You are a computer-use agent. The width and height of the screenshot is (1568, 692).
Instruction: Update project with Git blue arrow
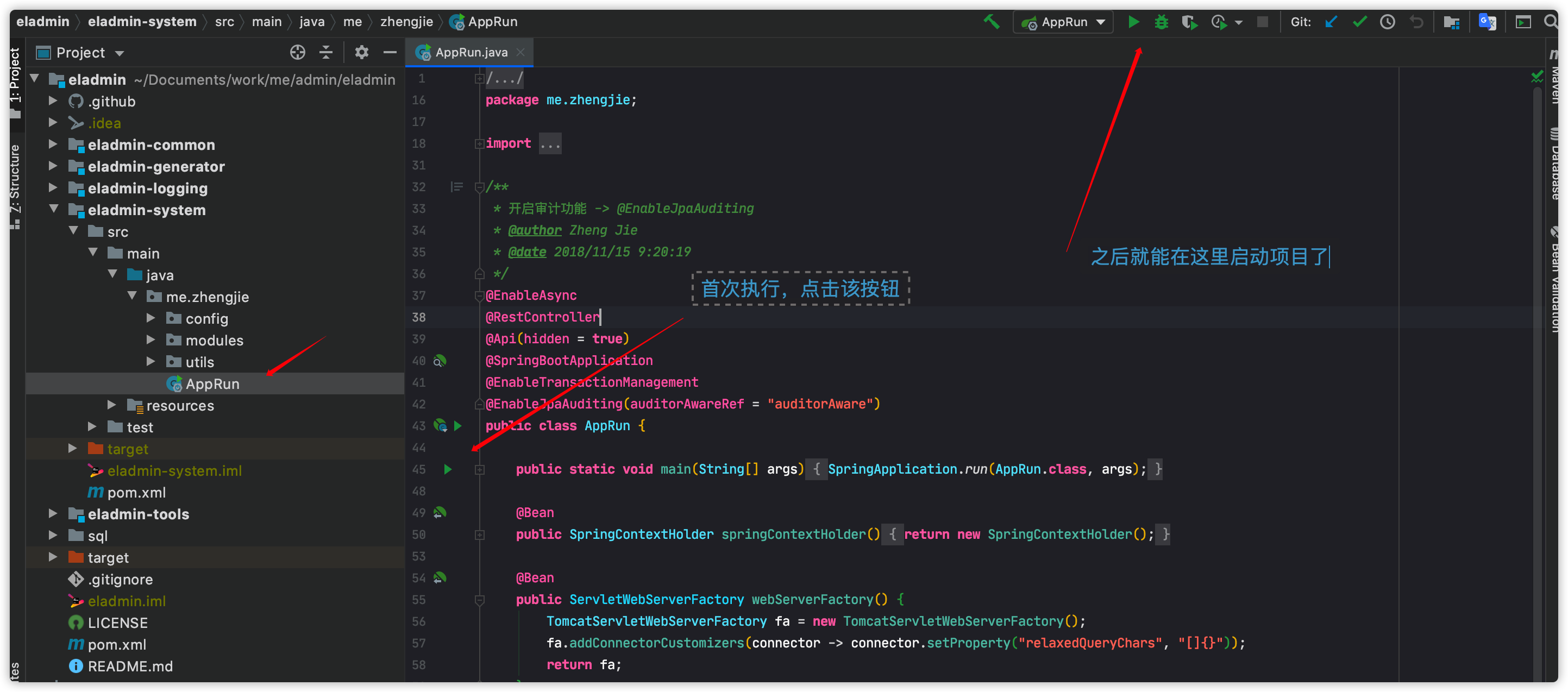point(1331,22)
